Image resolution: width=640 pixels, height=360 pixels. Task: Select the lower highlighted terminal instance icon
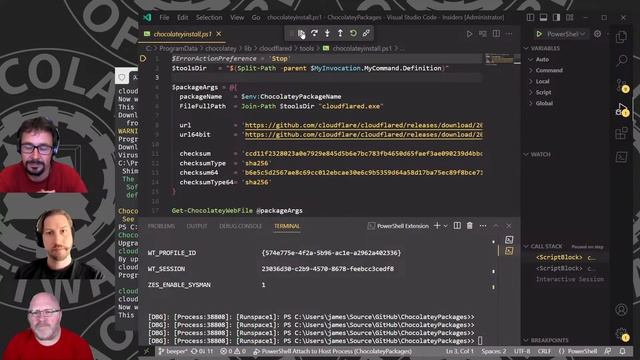[509, 251]
